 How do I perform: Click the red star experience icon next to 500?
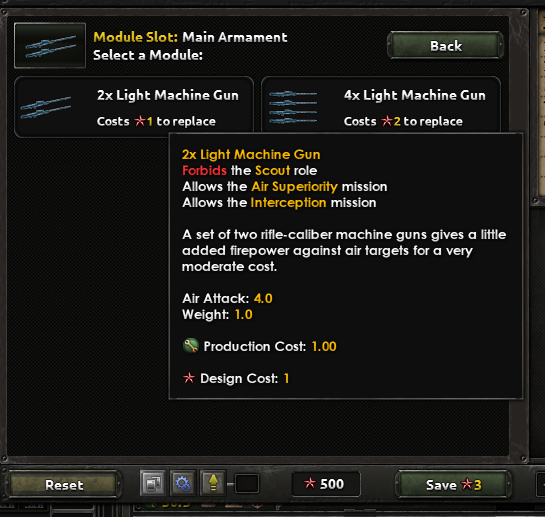[309, 483]
